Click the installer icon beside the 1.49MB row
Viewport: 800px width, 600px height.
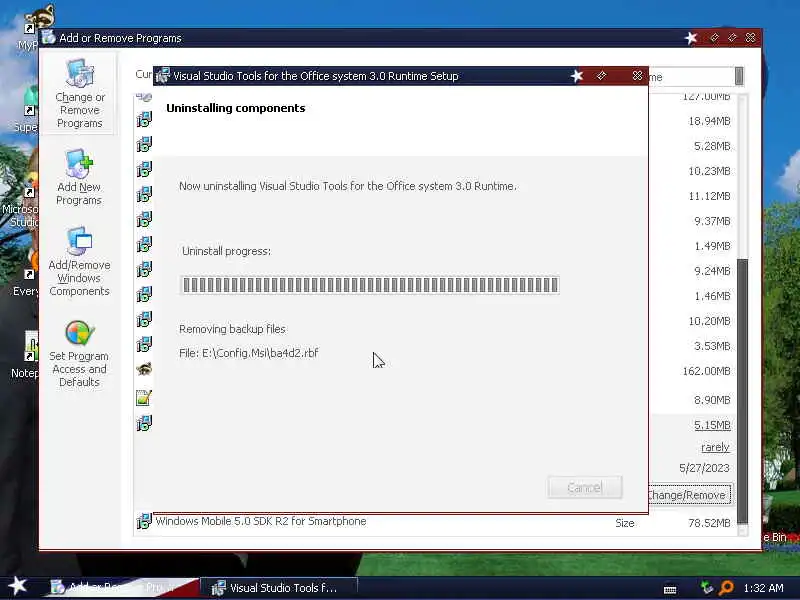[x=144, y=244]
